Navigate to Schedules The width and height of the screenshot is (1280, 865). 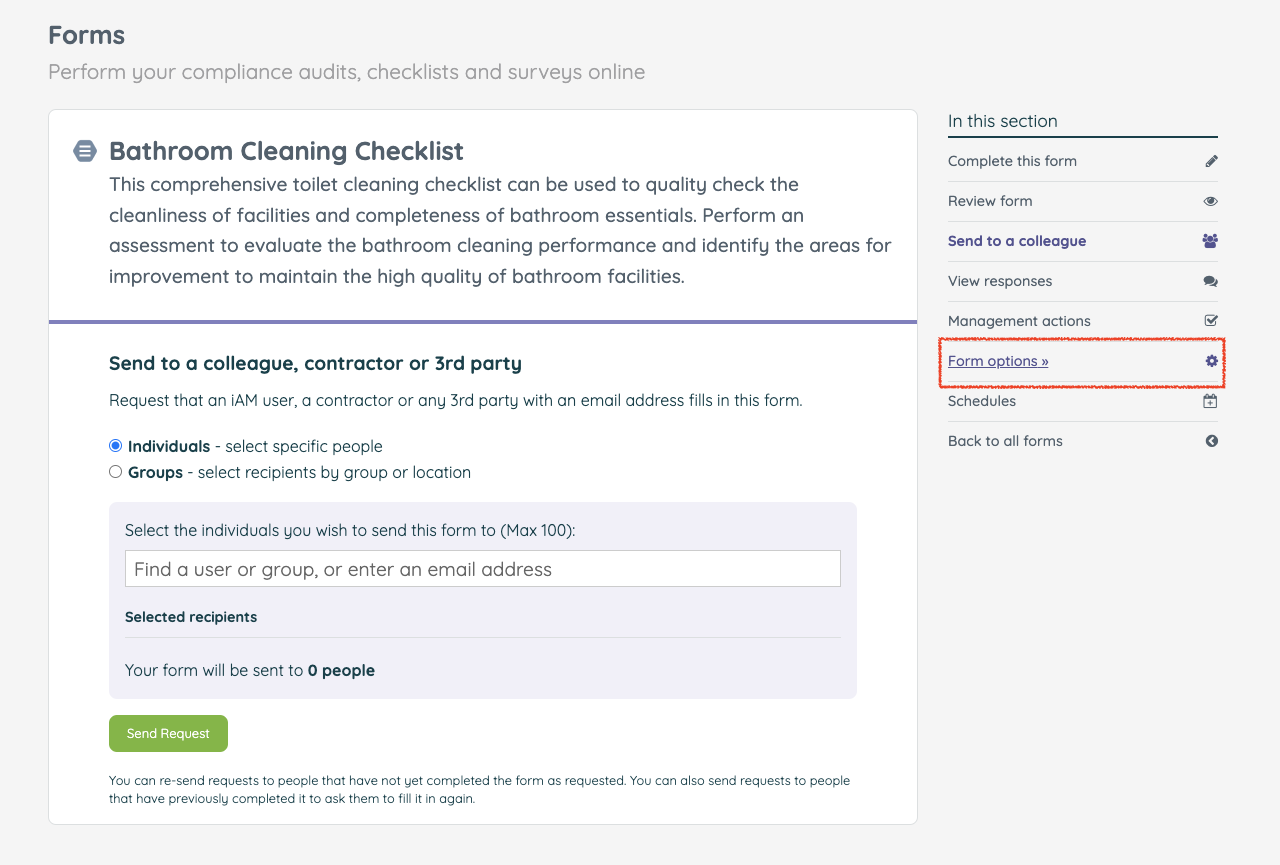tap(982, 401)
